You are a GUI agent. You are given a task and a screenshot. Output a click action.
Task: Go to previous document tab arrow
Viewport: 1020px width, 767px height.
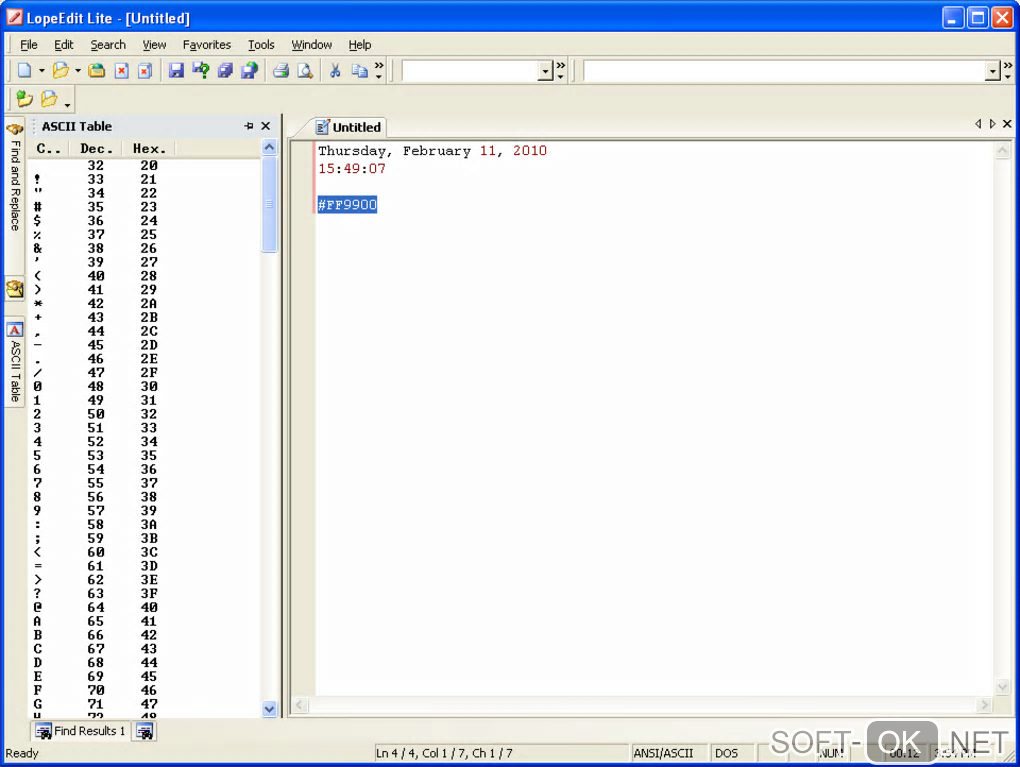[978, 124]
